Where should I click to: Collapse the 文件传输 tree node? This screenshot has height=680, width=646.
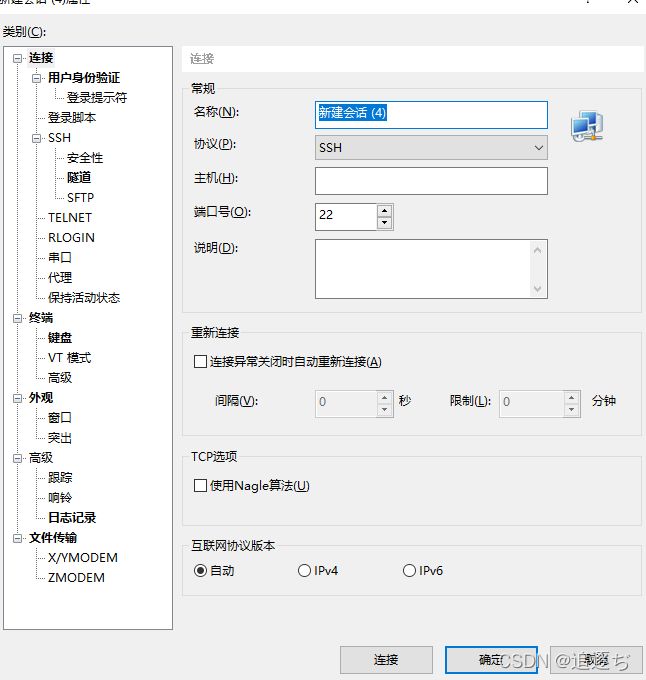(x=17, y=538)
